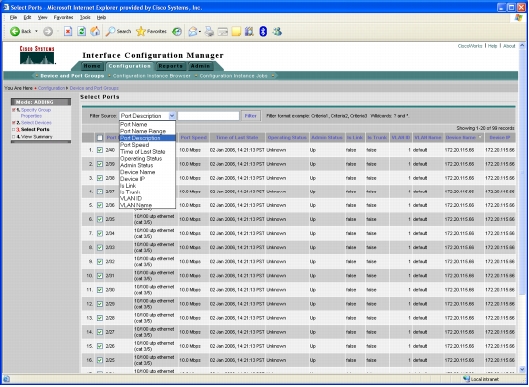Uncheck checkbox for row 16 port 2/25

click(x=100, y=360)
